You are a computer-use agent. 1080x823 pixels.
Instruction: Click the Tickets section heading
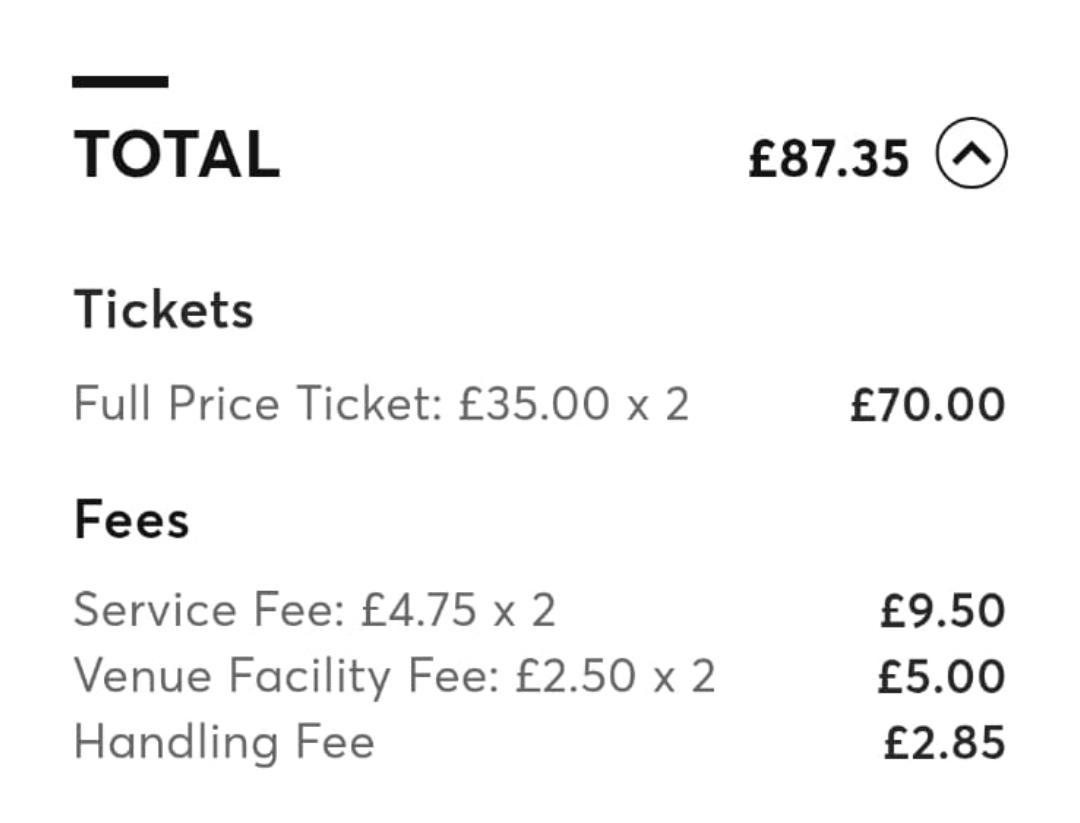point(164,310)
